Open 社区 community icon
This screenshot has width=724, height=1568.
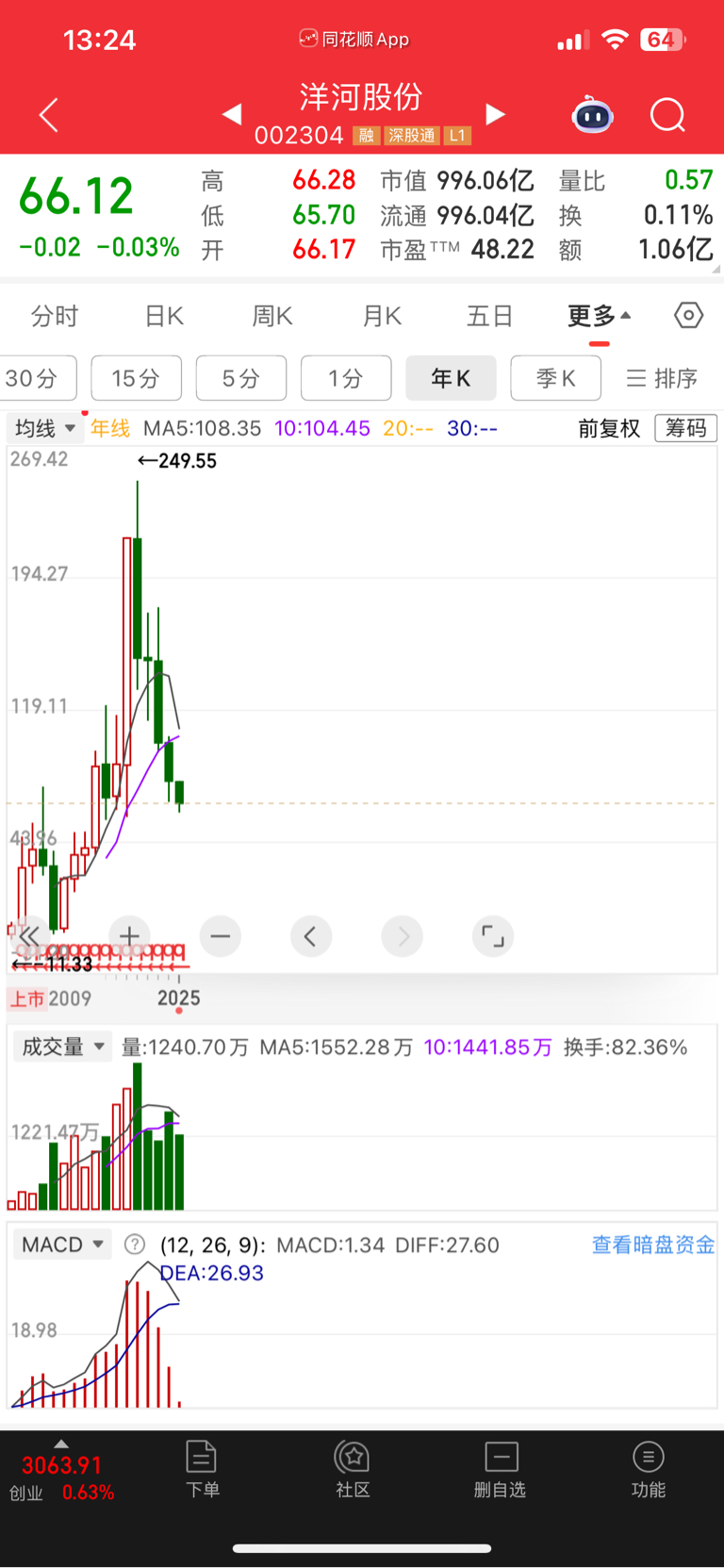pos(353,1469)
